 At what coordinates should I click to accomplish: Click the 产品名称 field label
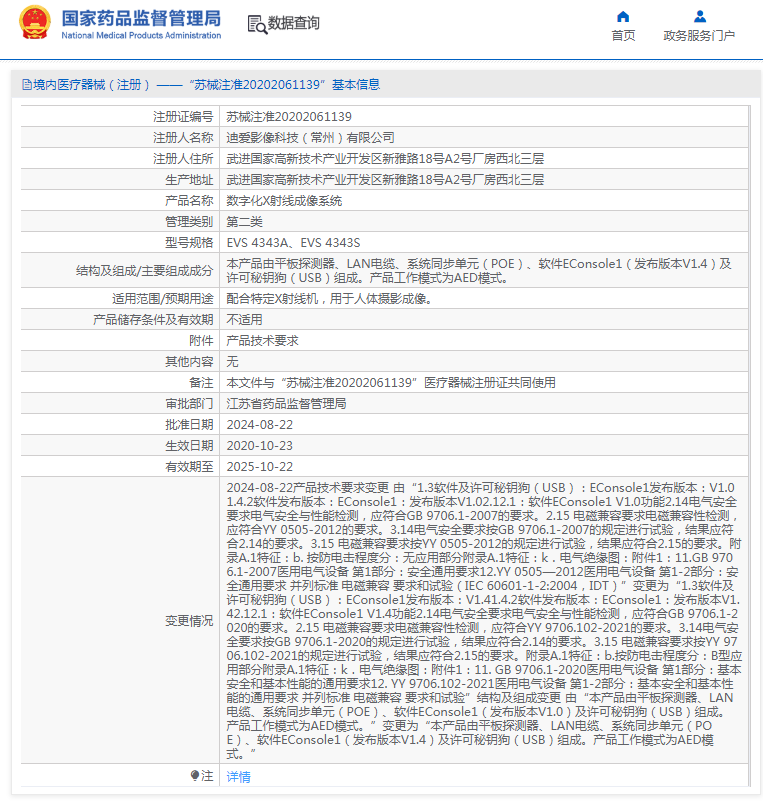[x=189, y=201]
